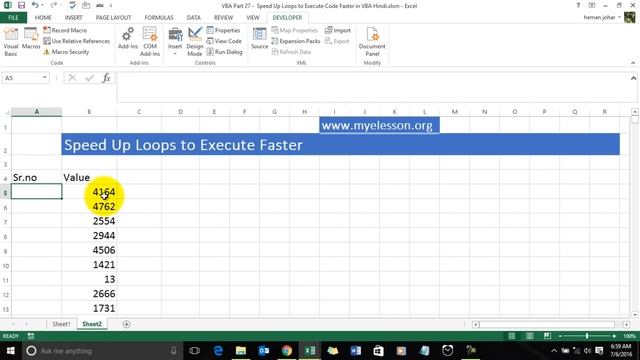The width and height of the screenshot is (640, 360).
Task: Open Excel Help question mark
Action: tap(578, 6)
